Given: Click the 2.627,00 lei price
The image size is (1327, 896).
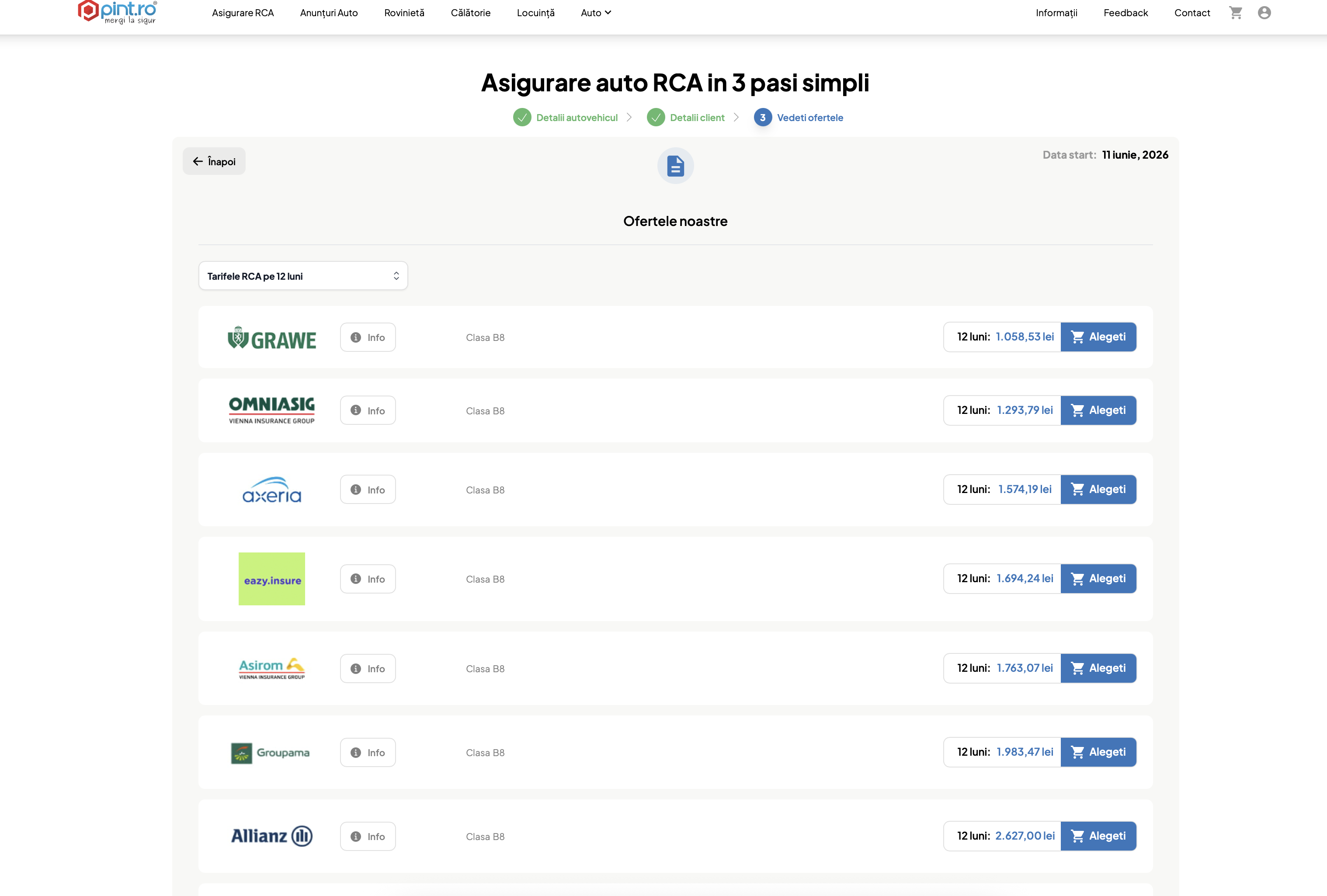Looking at the screenshot, I should 1025,836.
